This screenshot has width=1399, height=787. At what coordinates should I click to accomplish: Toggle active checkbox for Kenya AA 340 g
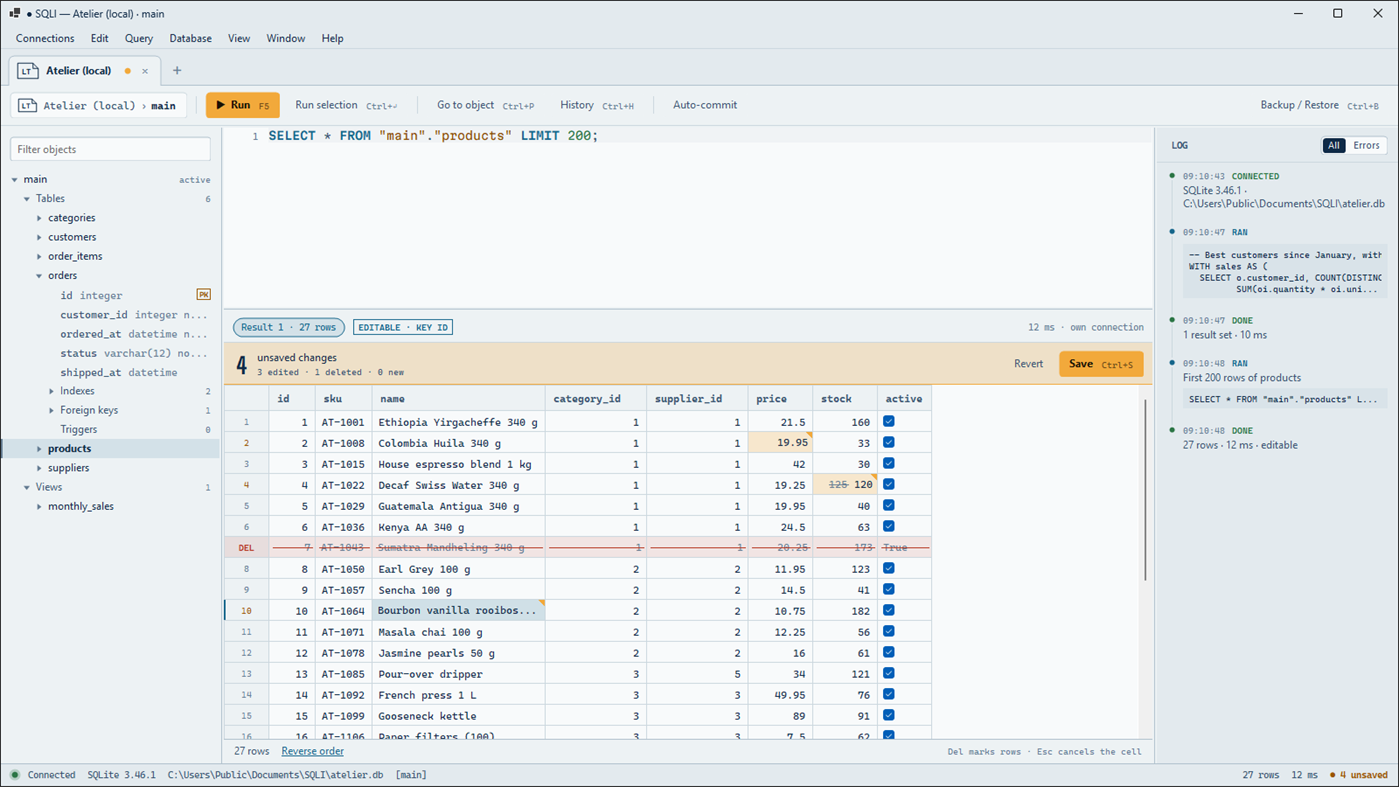pyautogui.click(x=889, y=527)
